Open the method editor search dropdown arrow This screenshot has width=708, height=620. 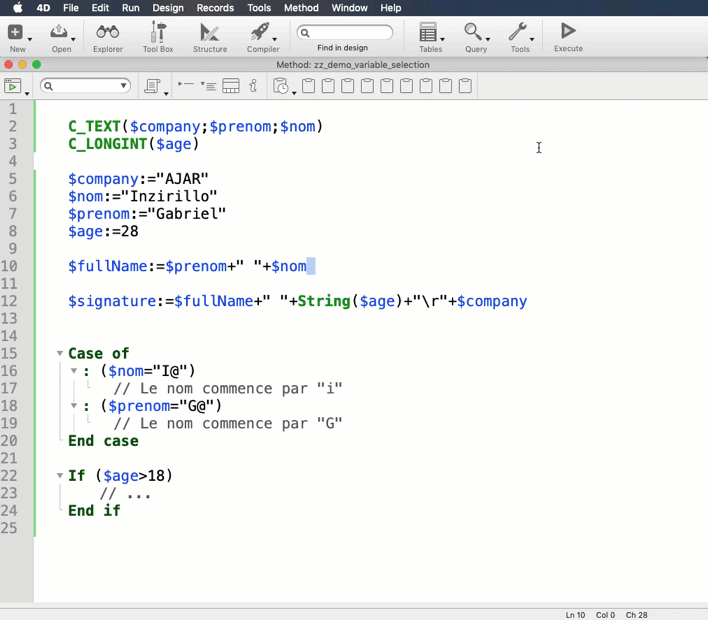(123, 85)
